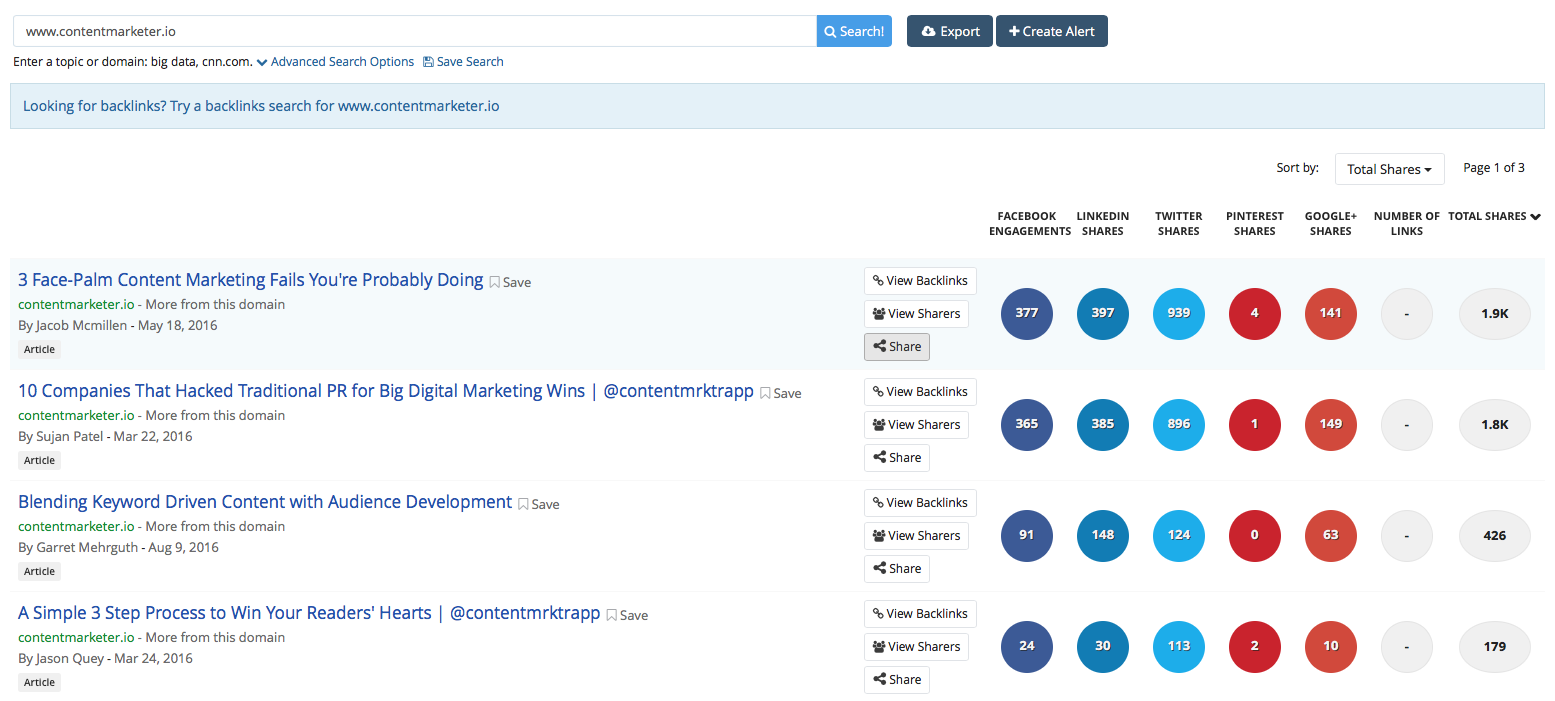Click LinkedIn shares circle showing 30
Image resolution: width=1555 pixels, height=701 pixels.
point(1103,646)
